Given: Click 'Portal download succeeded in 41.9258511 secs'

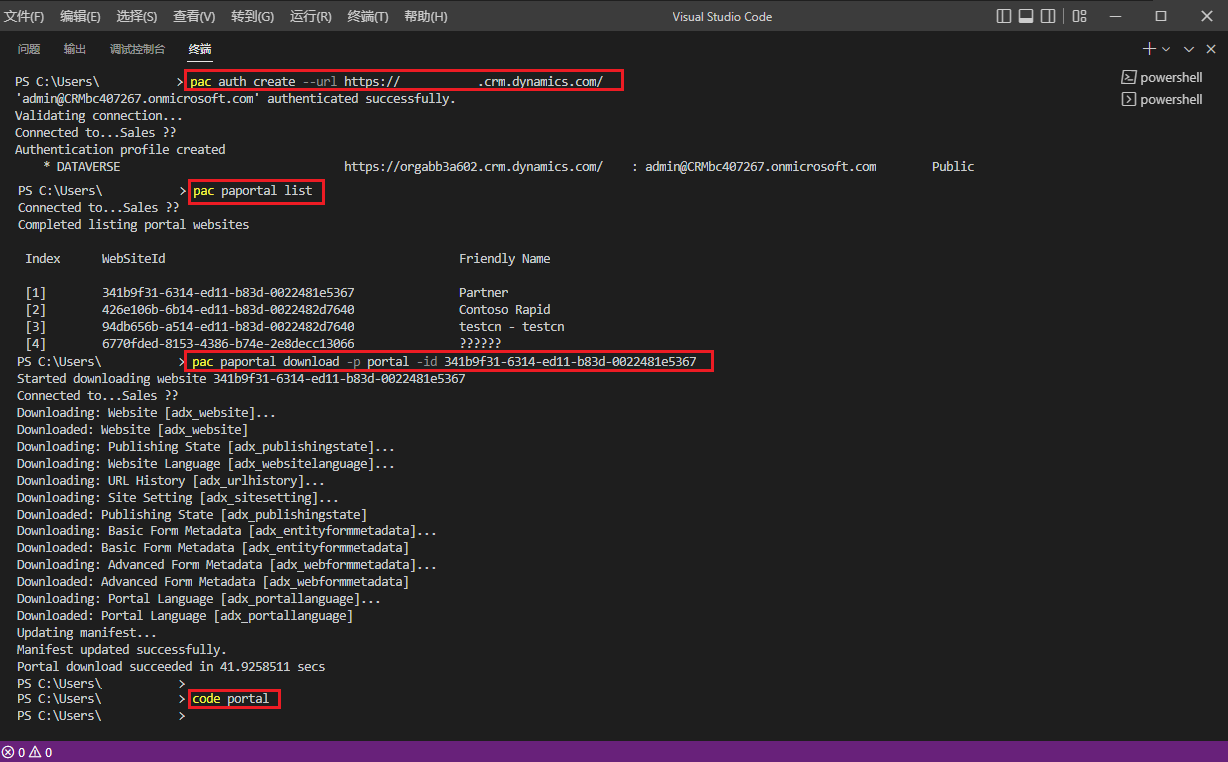Looking at the screenshot, I should click(x=171, y=666).
